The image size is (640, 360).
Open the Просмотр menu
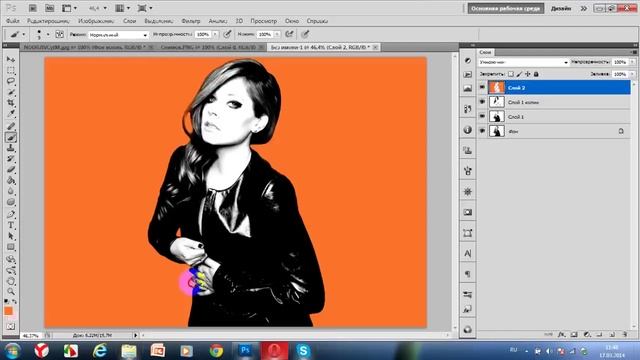(x=263, y=21)
